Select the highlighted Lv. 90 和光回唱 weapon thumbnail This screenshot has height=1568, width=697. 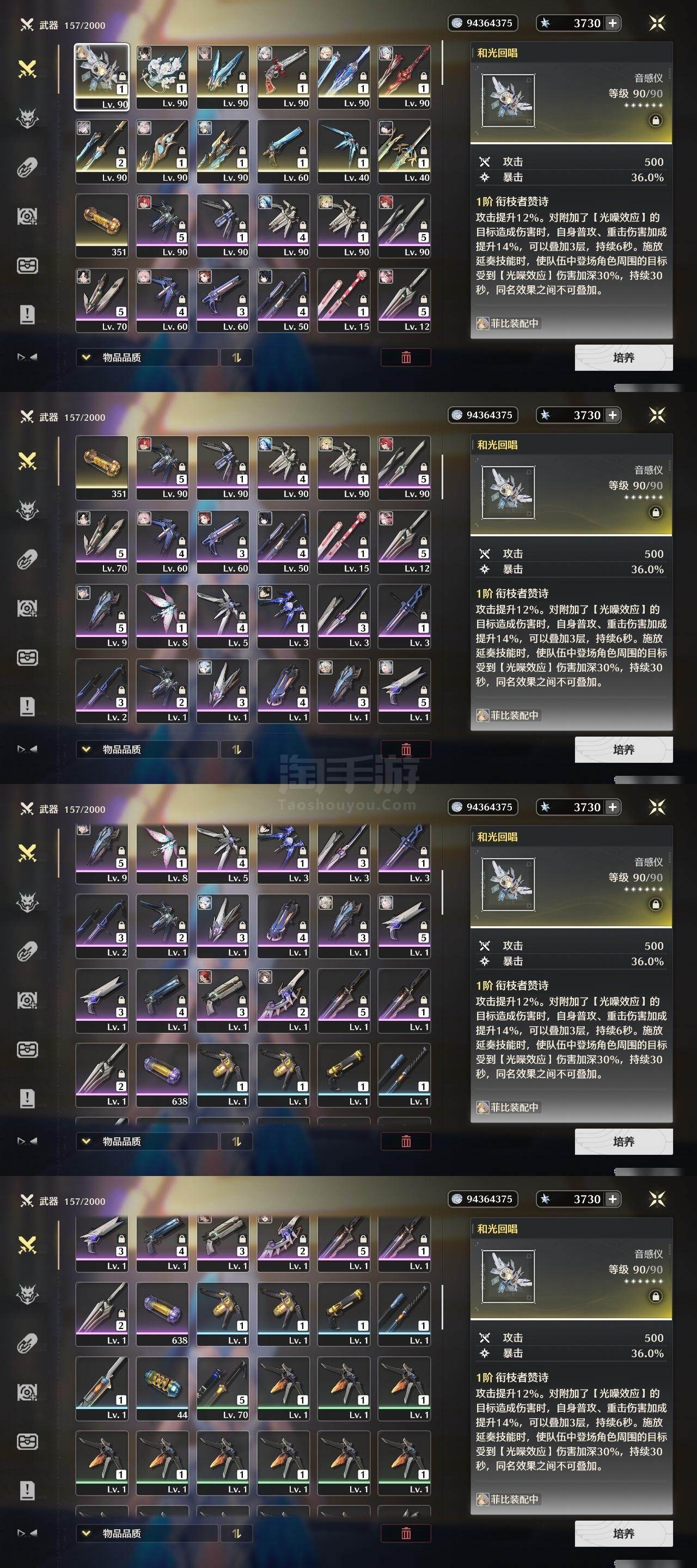pos(102,77)
